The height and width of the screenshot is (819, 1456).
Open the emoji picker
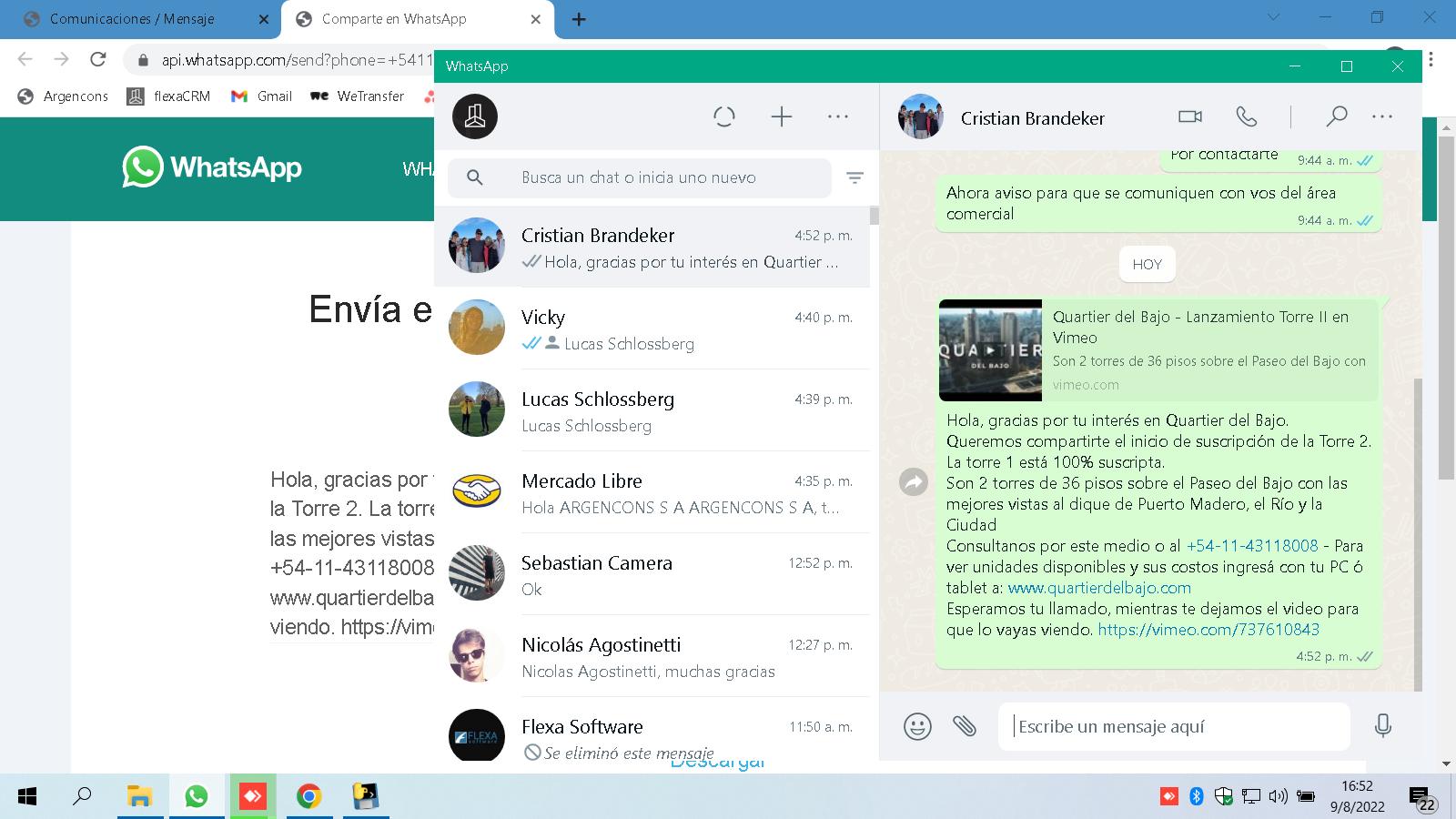(x=917, y=726)
